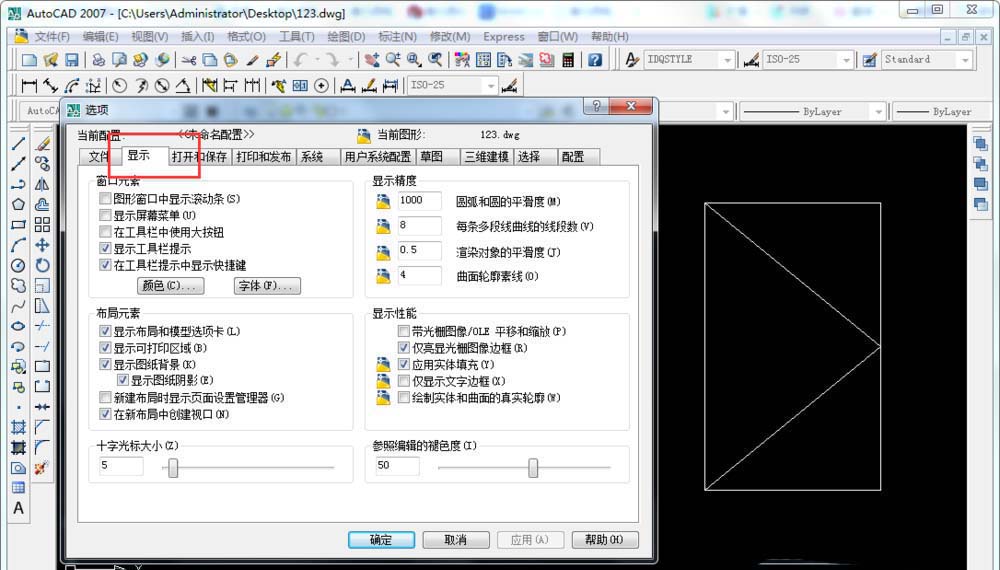1000x570 pixels.
Task: Toggle 应用实体填充 checkbox
Action: pos(403,365)
